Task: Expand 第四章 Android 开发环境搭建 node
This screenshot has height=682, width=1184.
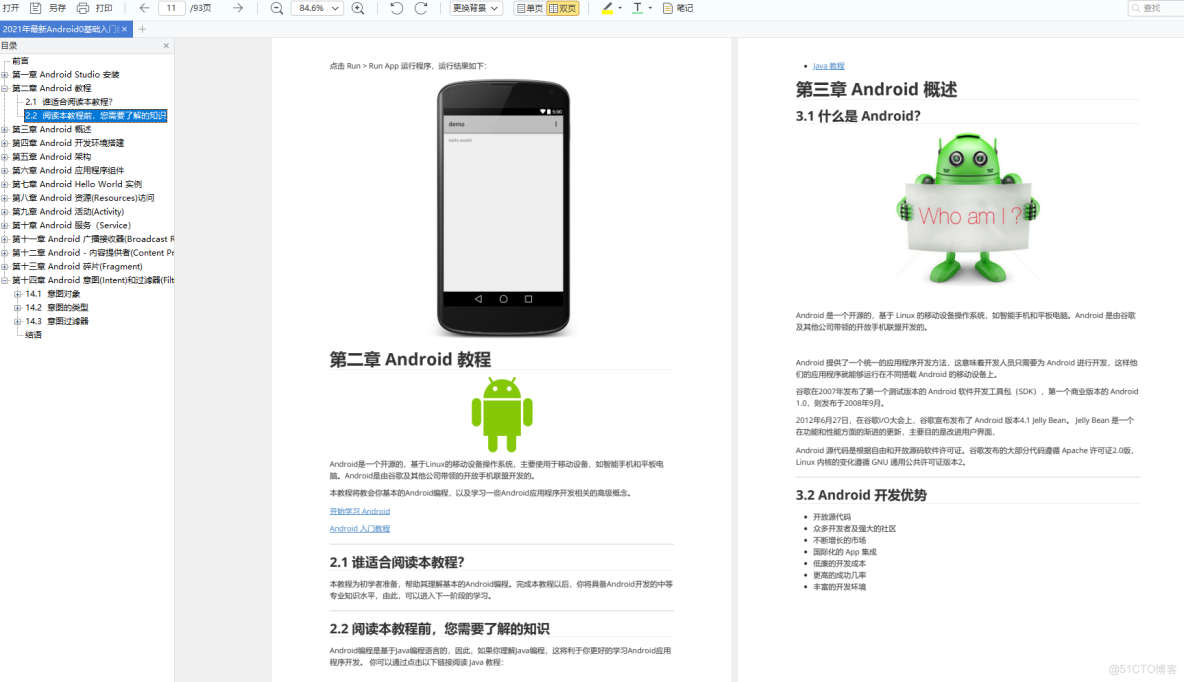Action: click(5, 143)
